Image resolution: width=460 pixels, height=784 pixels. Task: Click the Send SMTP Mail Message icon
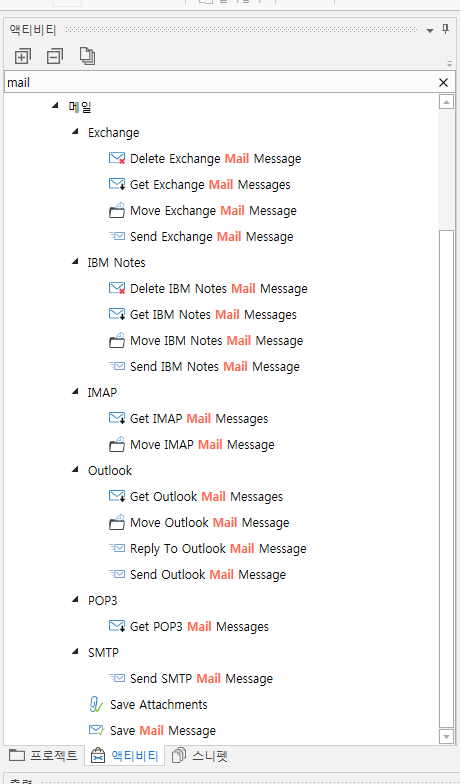[x=117, y=678]
